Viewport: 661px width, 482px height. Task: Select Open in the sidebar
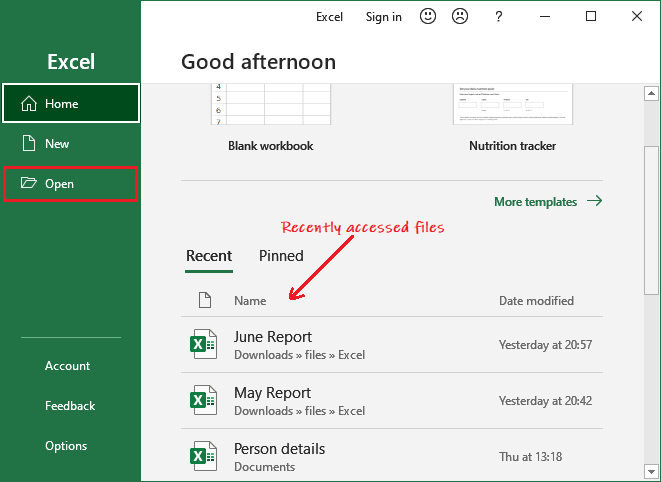[71, 184]
